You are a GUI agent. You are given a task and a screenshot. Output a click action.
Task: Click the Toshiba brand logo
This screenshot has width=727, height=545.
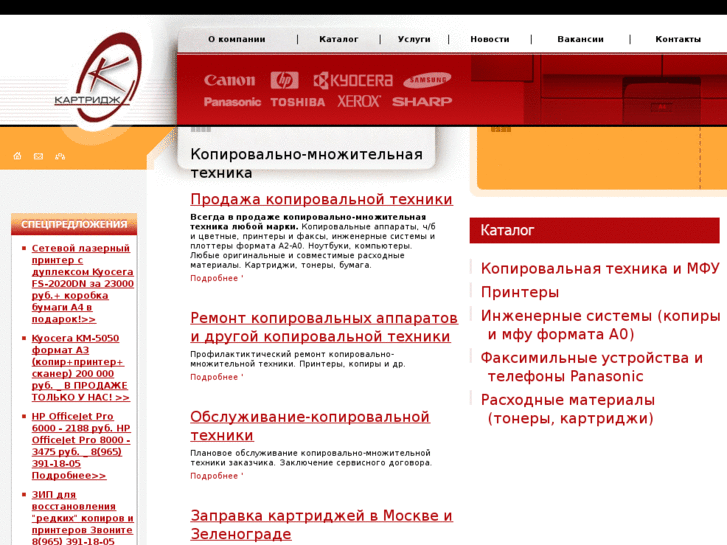[x=298, y=102]
